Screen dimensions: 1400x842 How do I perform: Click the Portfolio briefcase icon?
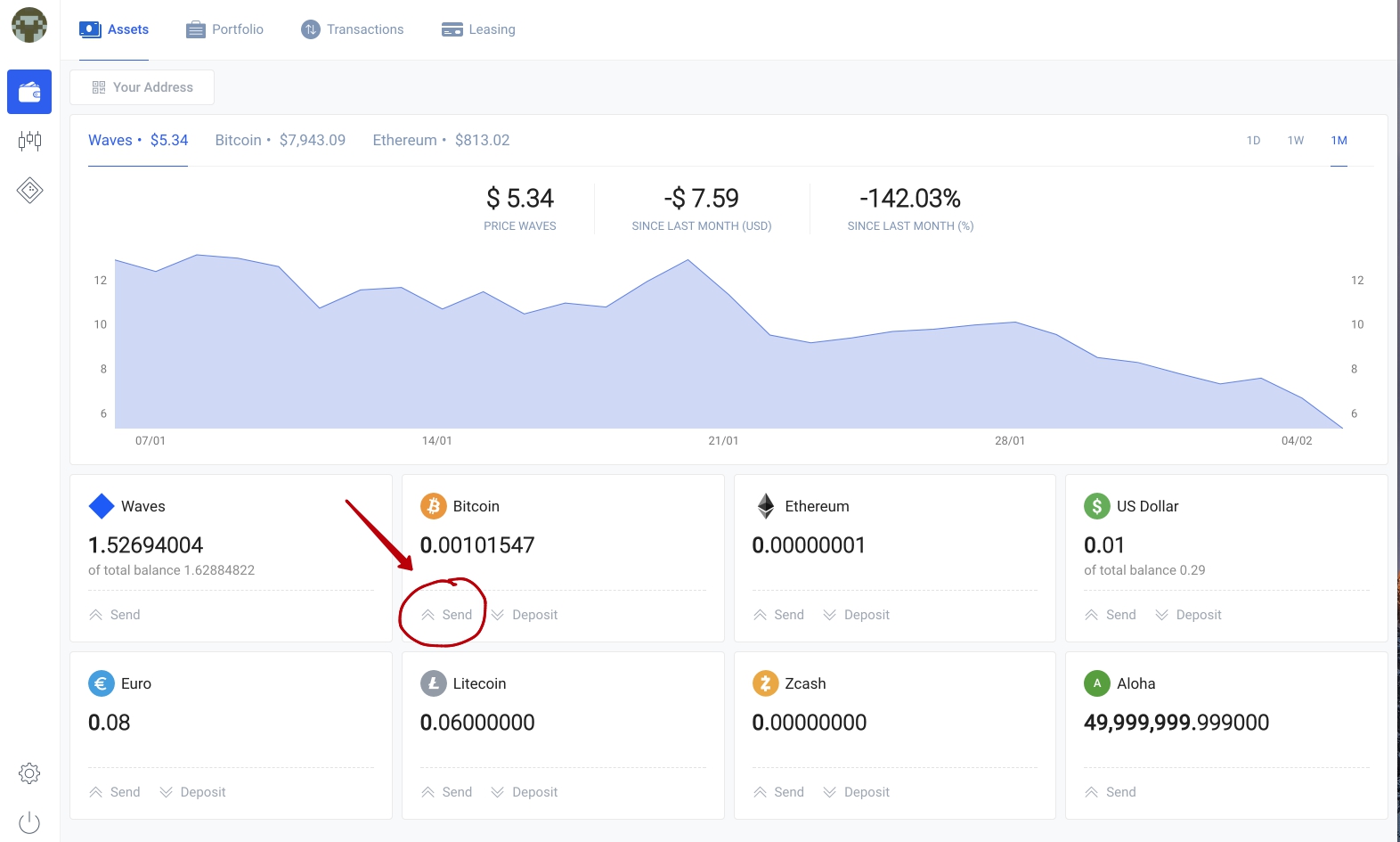pos(196,29)
